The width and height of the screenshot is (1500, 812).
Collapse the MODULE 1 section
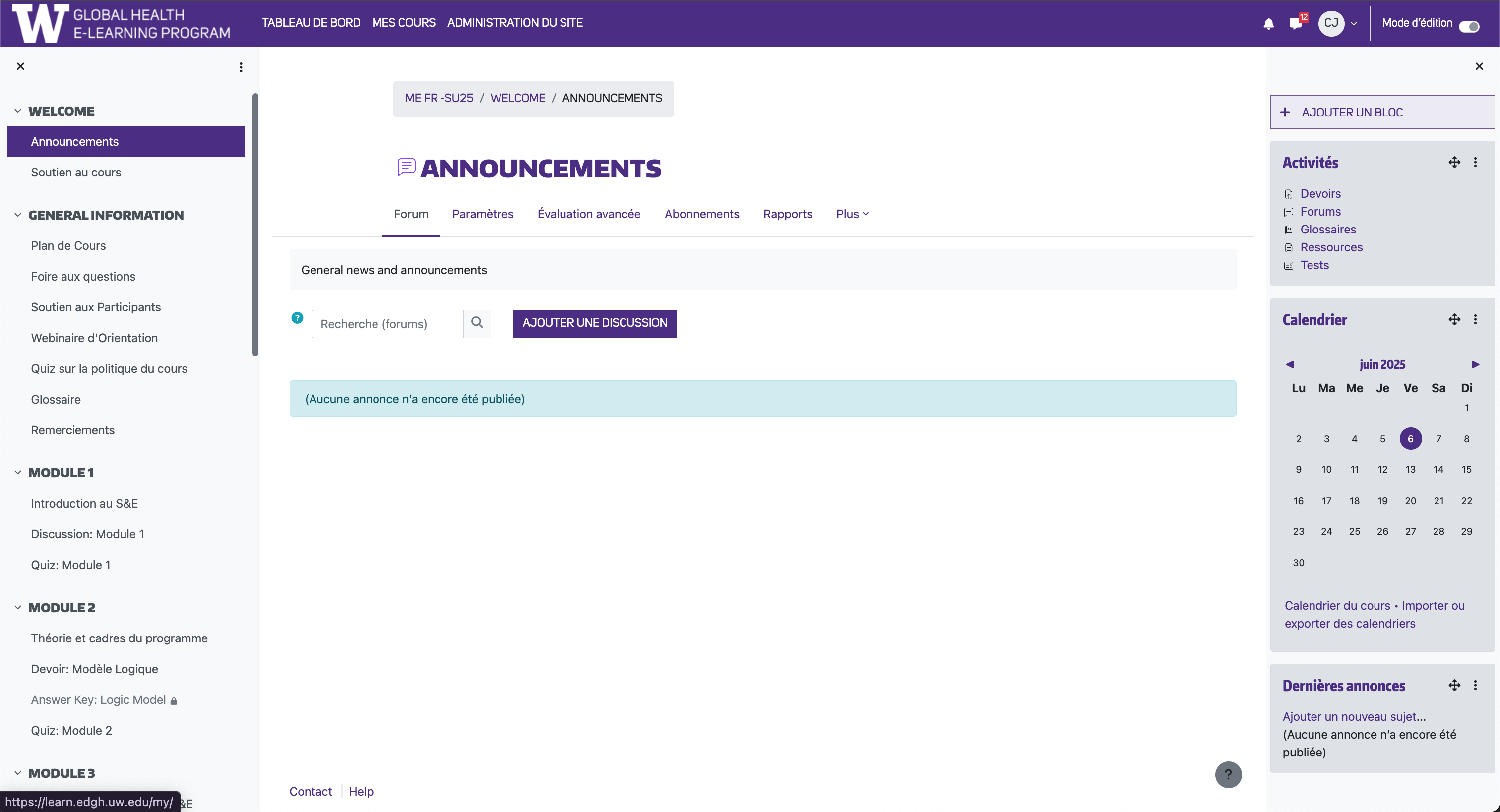click(17, 472)
